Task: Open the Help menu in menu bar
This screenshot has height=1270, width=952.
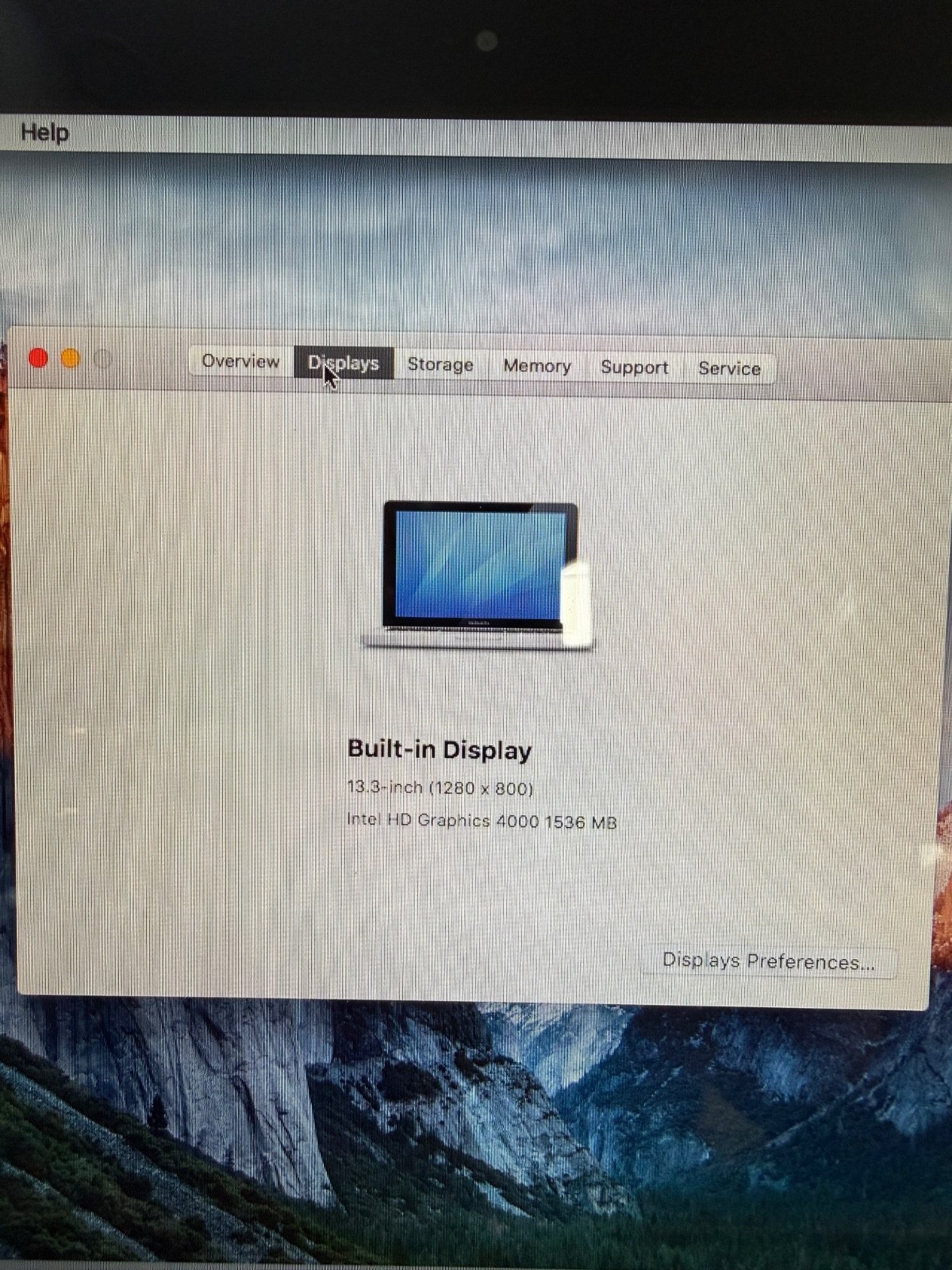Action: (x=44, y=132)
